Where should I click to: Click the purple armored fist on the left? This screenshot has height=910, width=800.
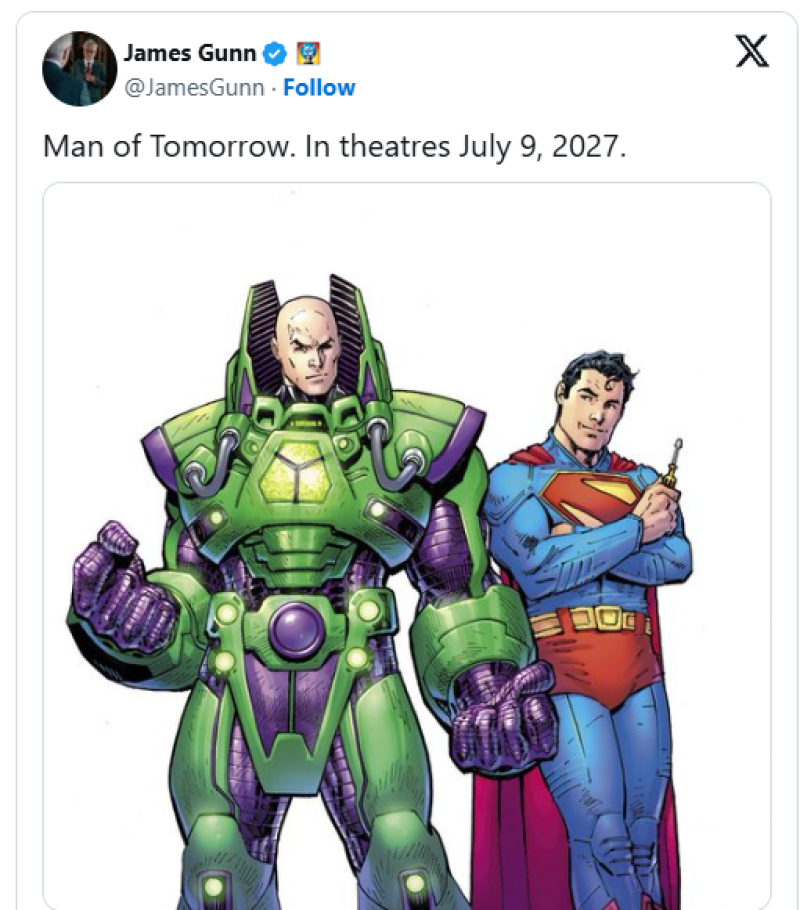(x=117, y=583)
